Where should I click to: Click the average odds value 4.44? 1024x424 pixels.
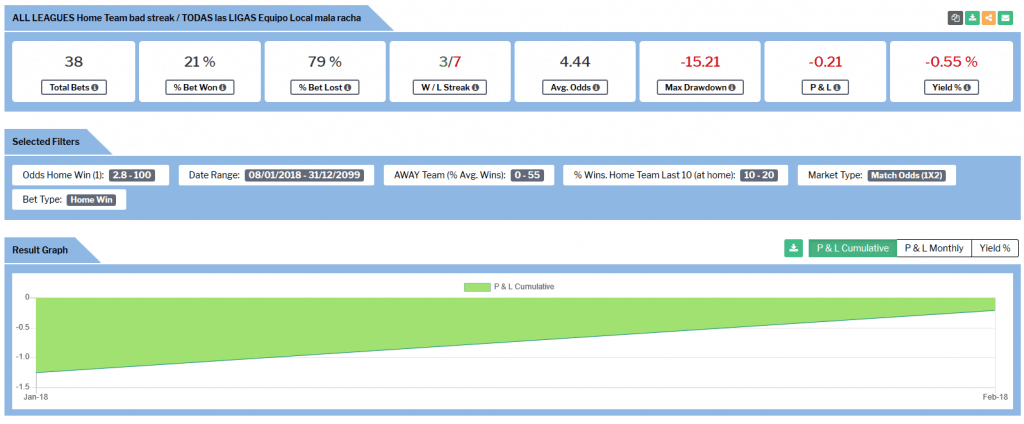click(575, 62)
